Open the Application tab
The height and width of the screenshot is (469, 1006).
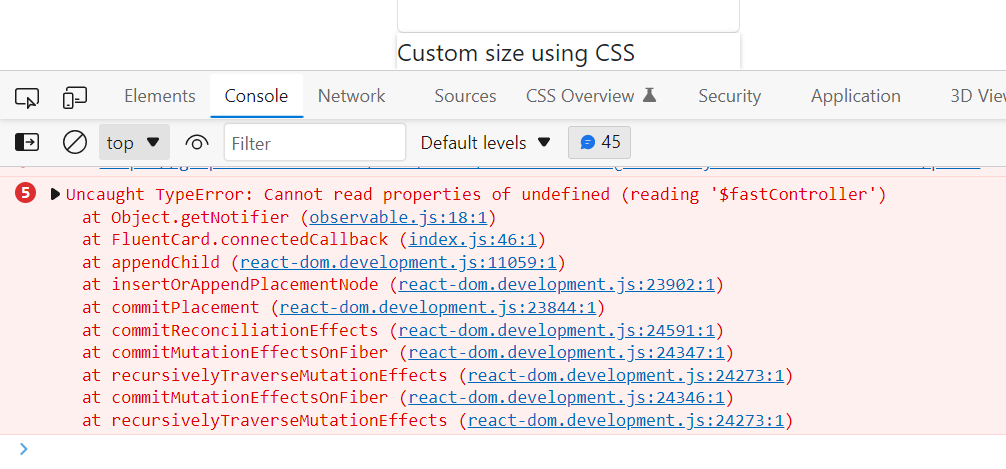point(855,96)
